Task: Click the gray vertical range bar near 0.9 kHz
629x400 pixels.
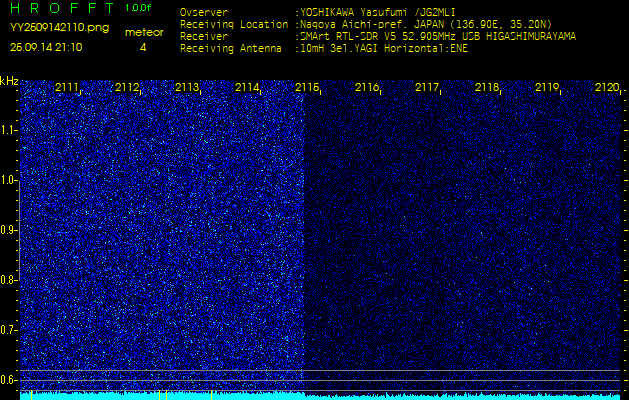Action: coord(20,231)
